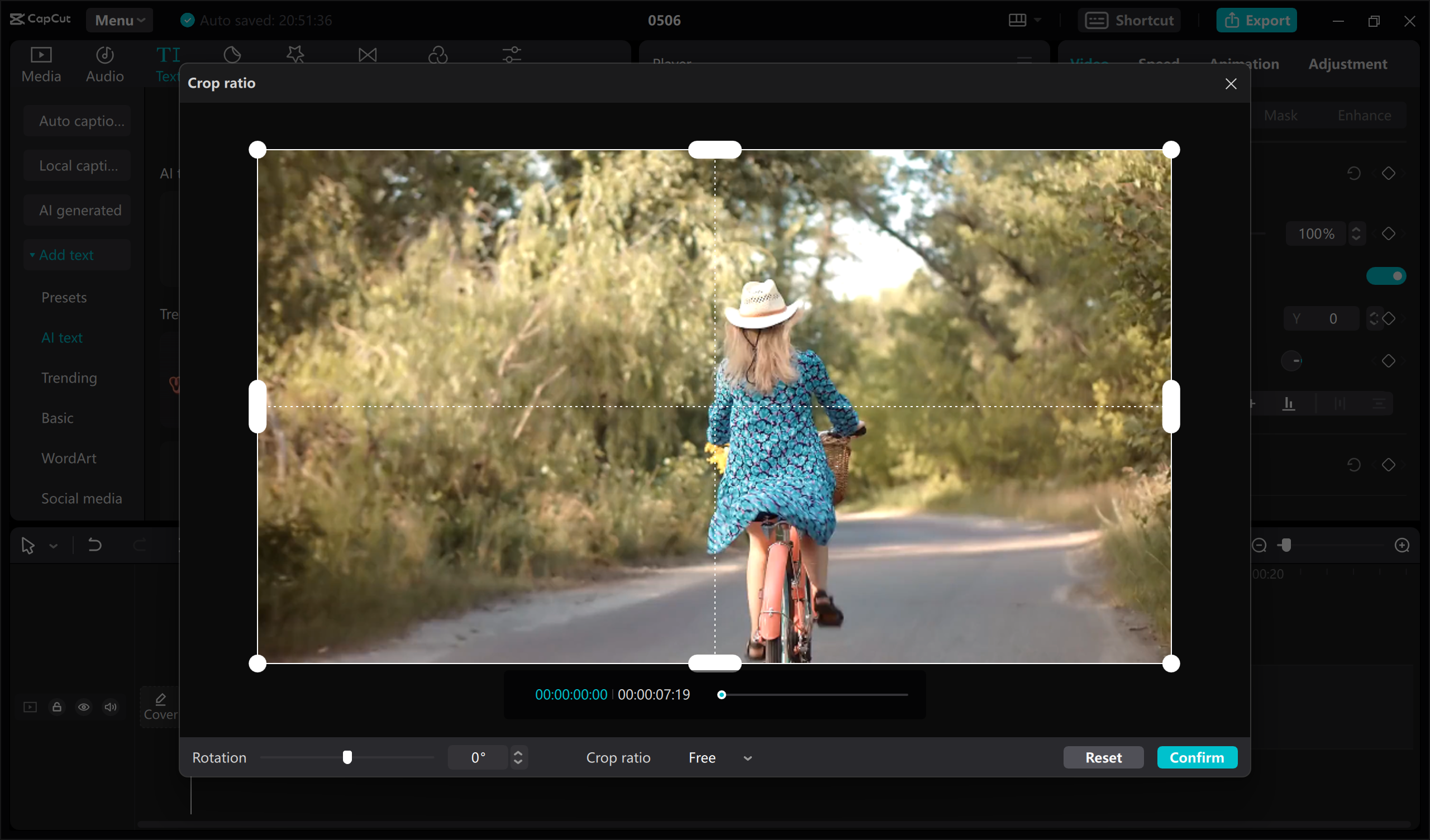Mute the track with speaker icon
This screenshot has height=840, width=1430.
(x=110, y=707)
